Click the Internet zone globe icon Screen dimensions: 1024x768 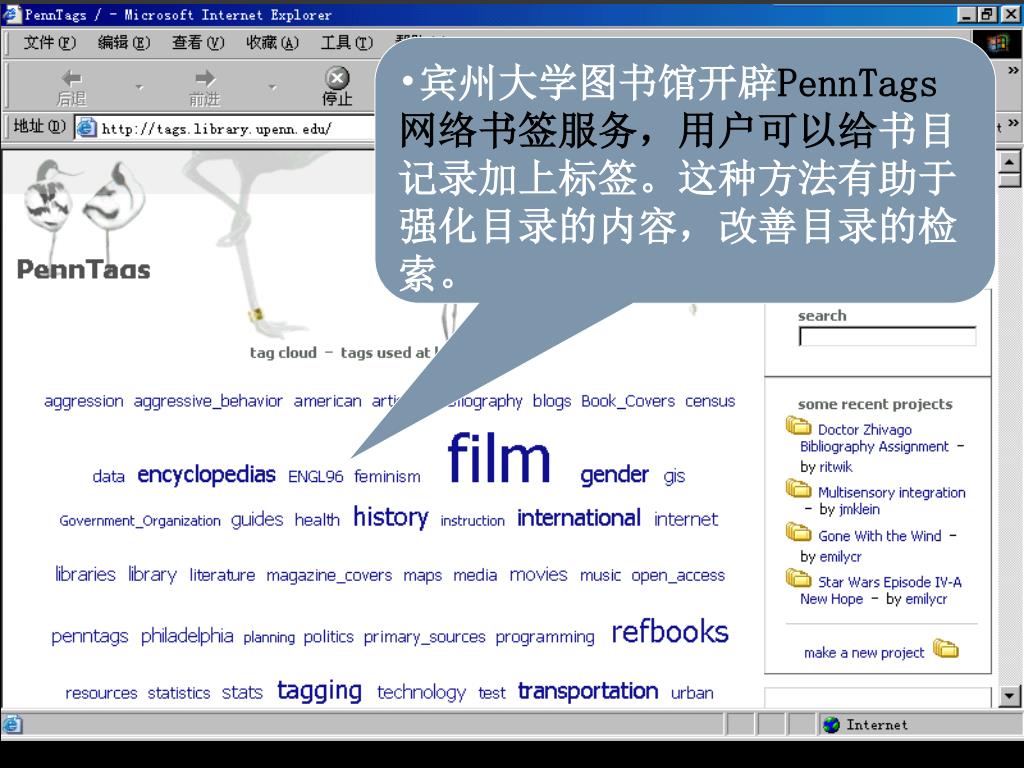(x=831, y=724)
